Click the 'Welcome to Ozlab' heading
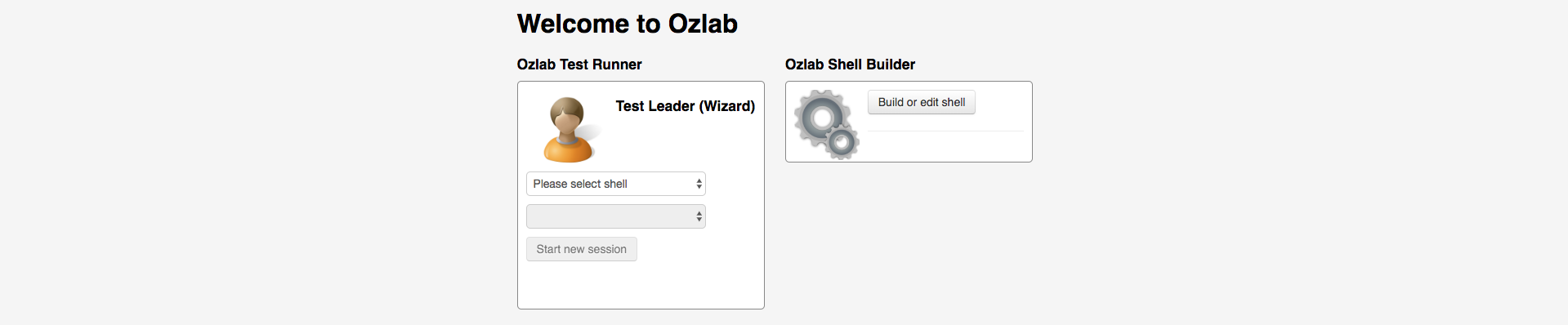Screen dimensions: 1568x325 pos(628,24)
